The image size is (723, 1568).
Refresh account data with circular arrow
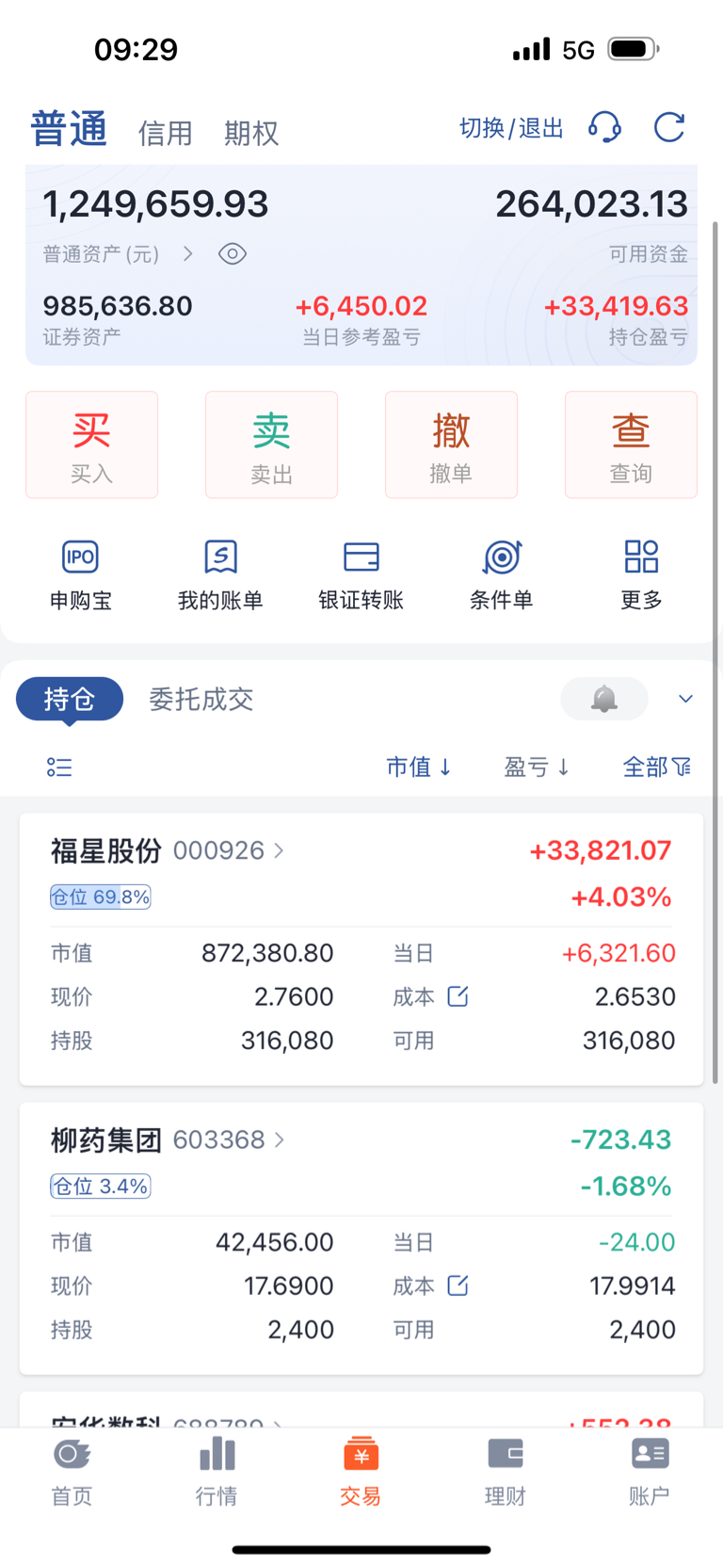click(669, 127)
